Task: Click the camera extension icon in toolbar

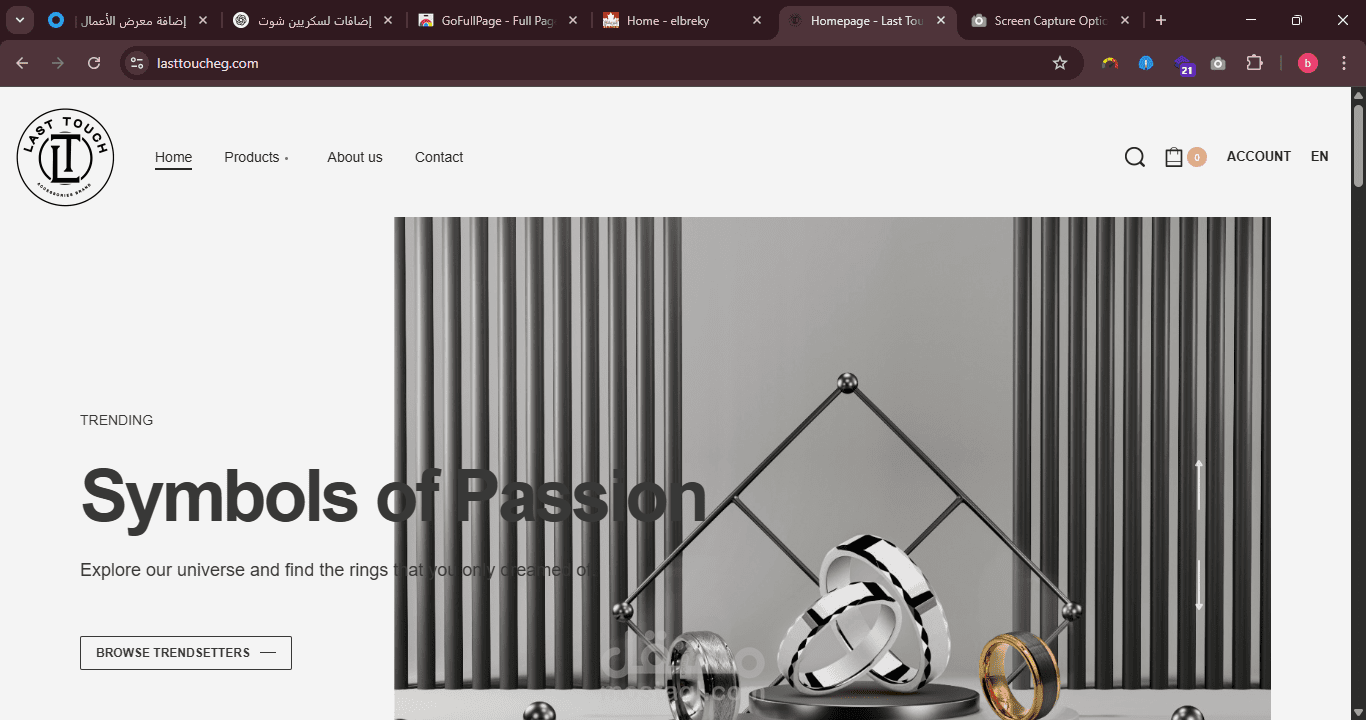Action: (x=1218, y=63)
